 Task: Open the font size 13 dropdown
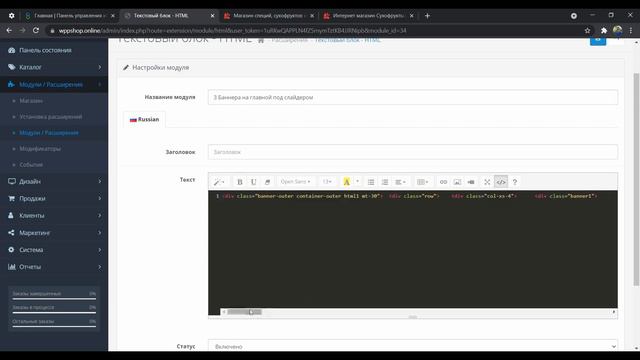327,182
